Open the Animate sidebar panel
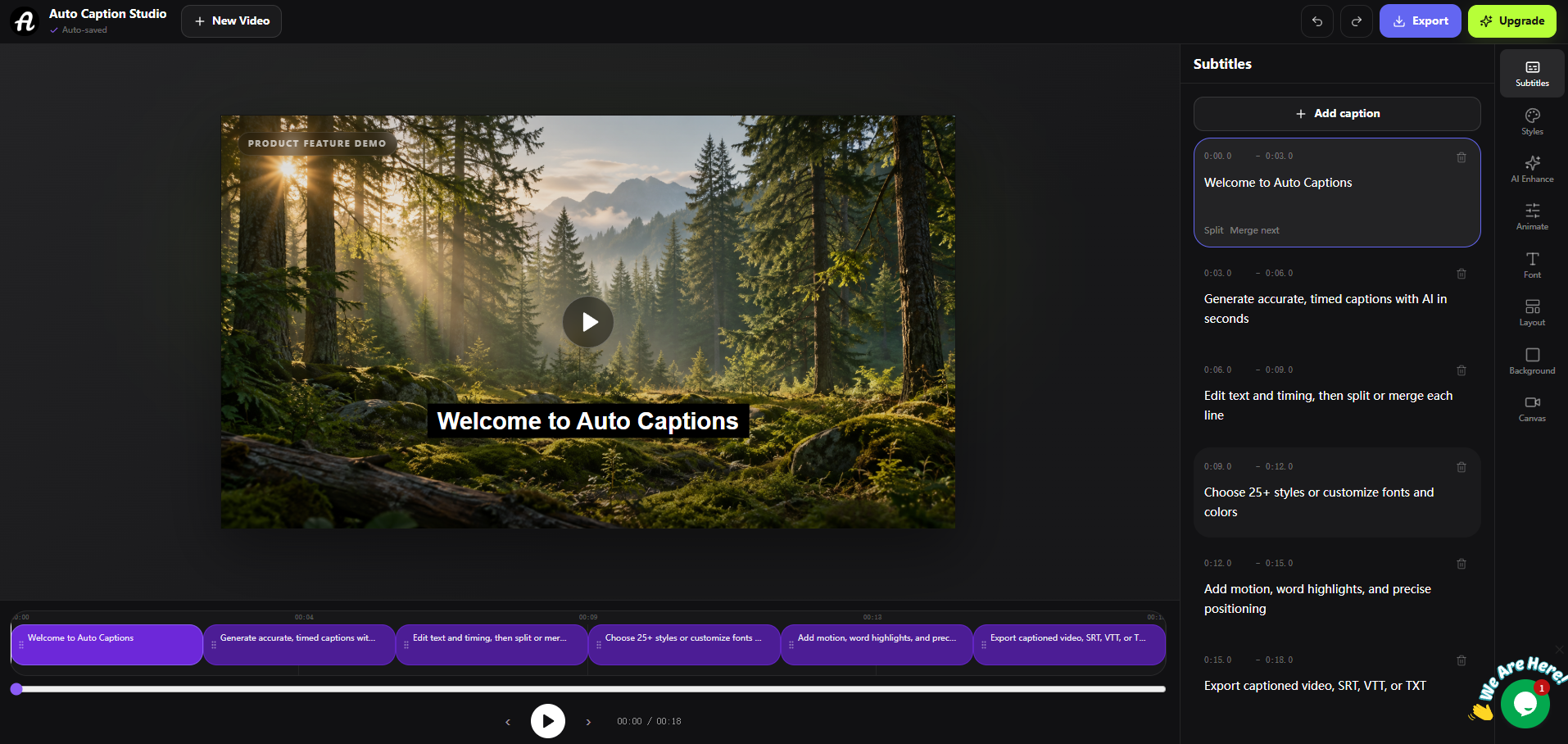Screen dimensions: 1568x744 pyautogui.click(x=1532, y=216)
